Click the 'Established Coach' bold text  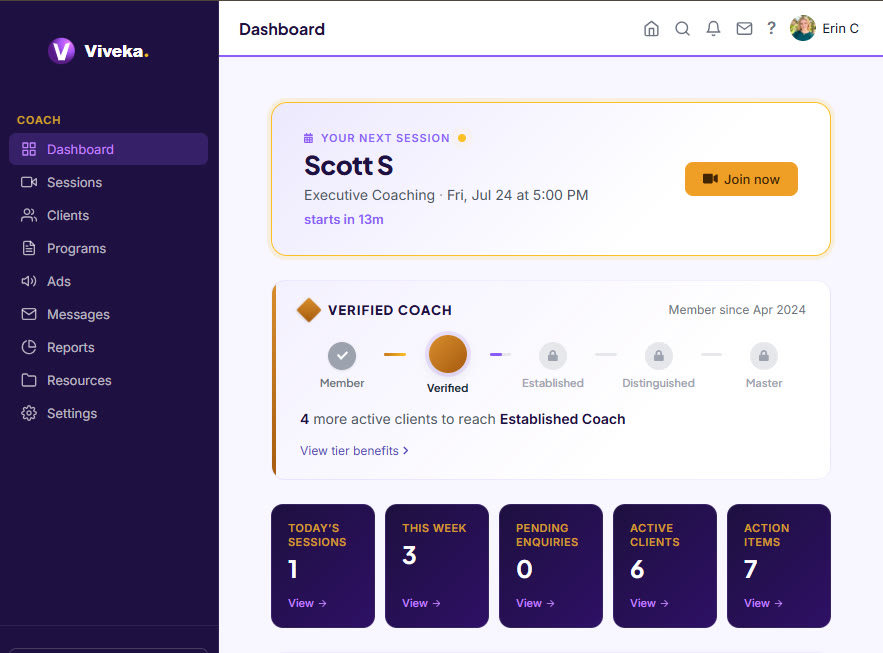(x=563, y=419)
